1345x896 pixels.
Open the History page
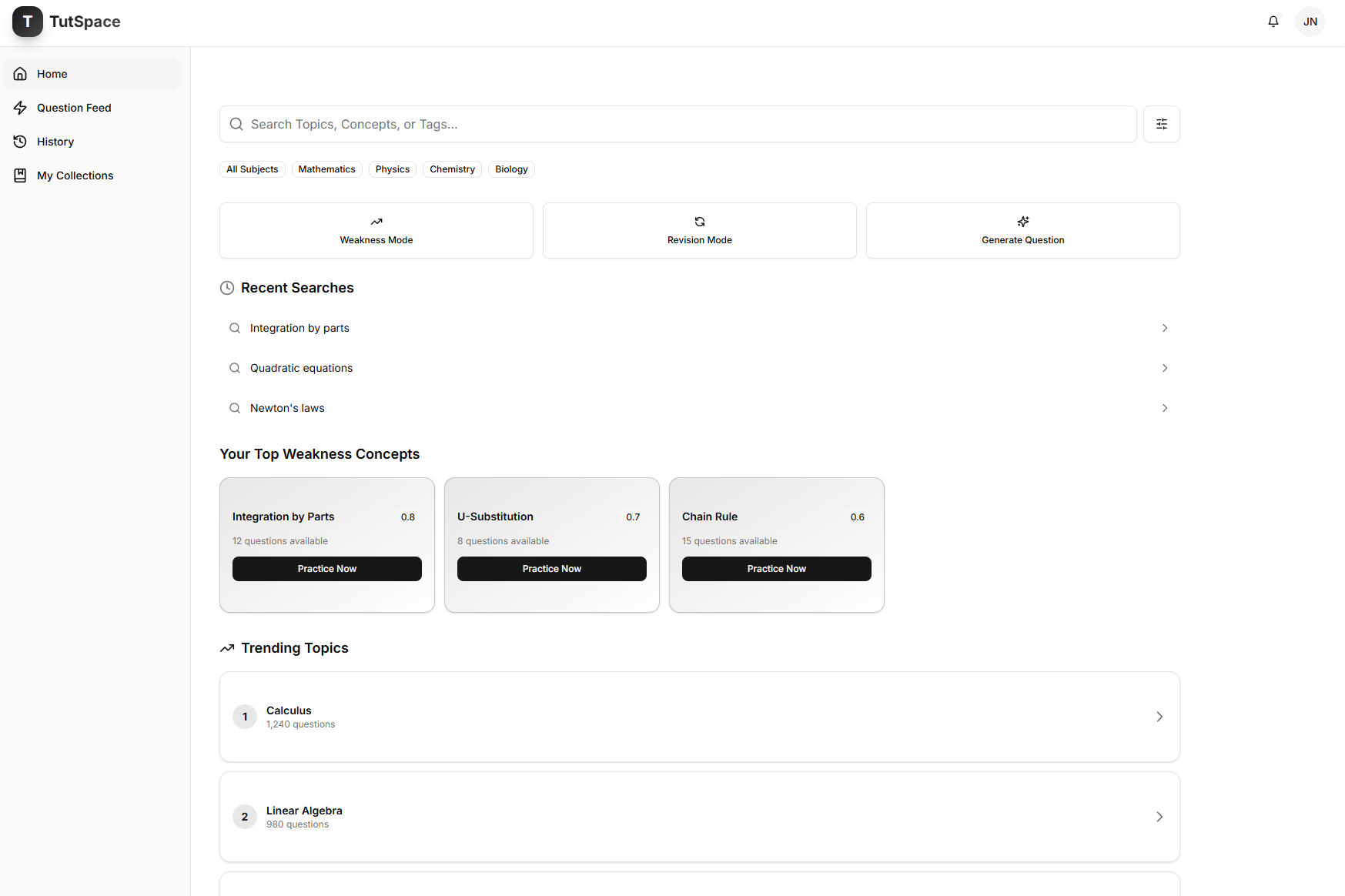point(55,142)
